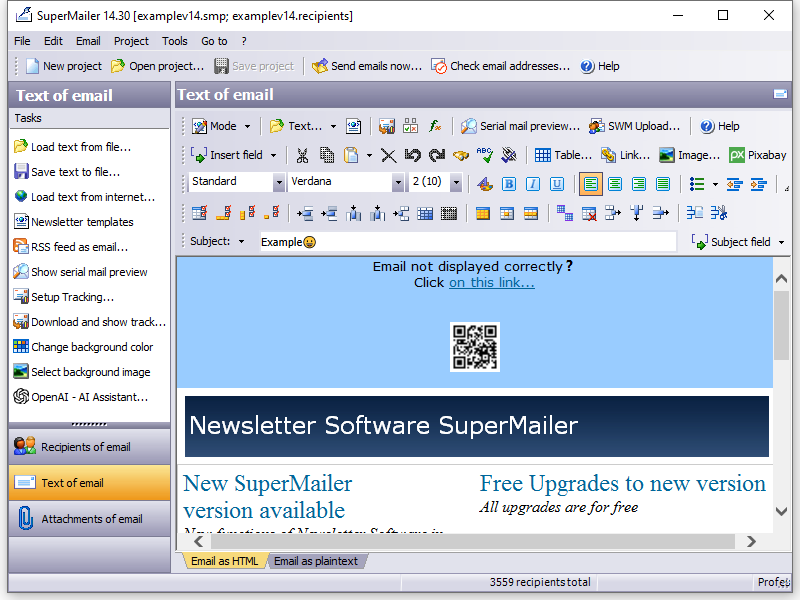Click the Delete X icon in the toolbar
800x600 pixels.
(388, 155)
